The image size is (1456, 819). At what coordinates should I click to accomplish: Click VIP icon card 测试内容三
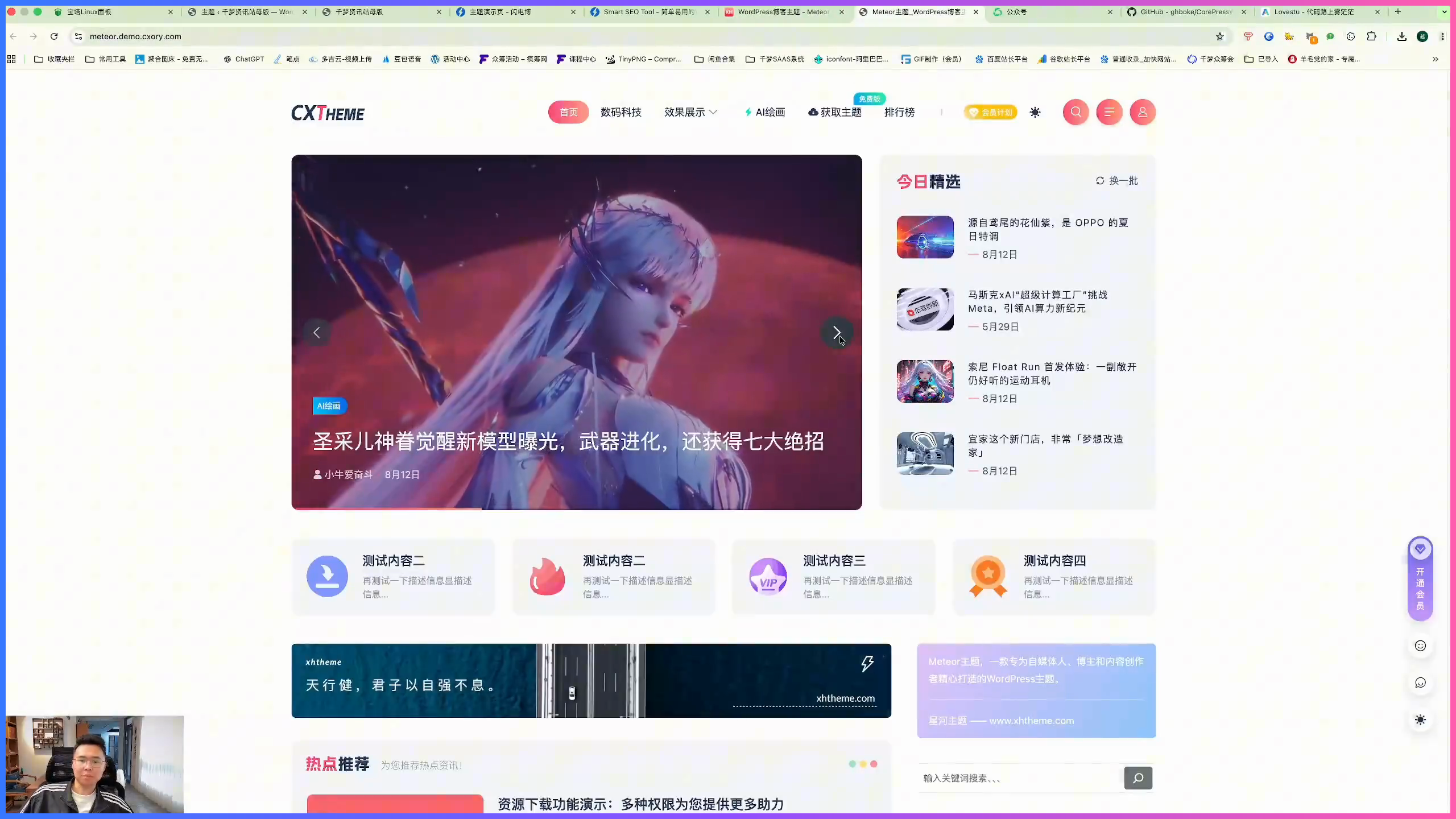tap(834, 577)
